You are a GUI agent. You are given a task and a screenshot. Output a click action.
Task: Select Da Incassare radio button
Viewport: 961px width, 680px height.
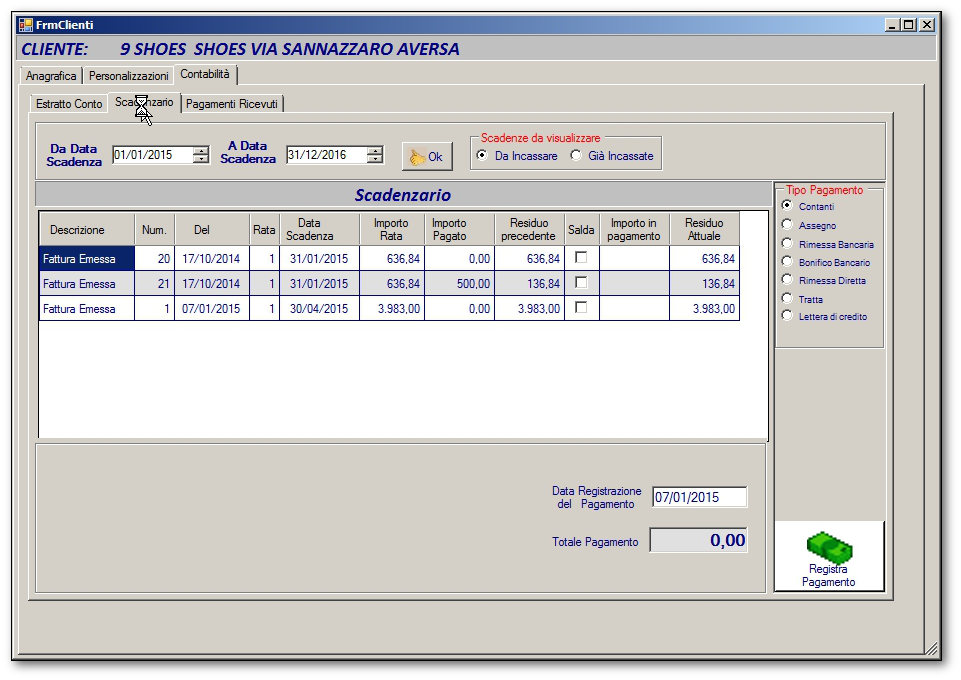(482, 156)
